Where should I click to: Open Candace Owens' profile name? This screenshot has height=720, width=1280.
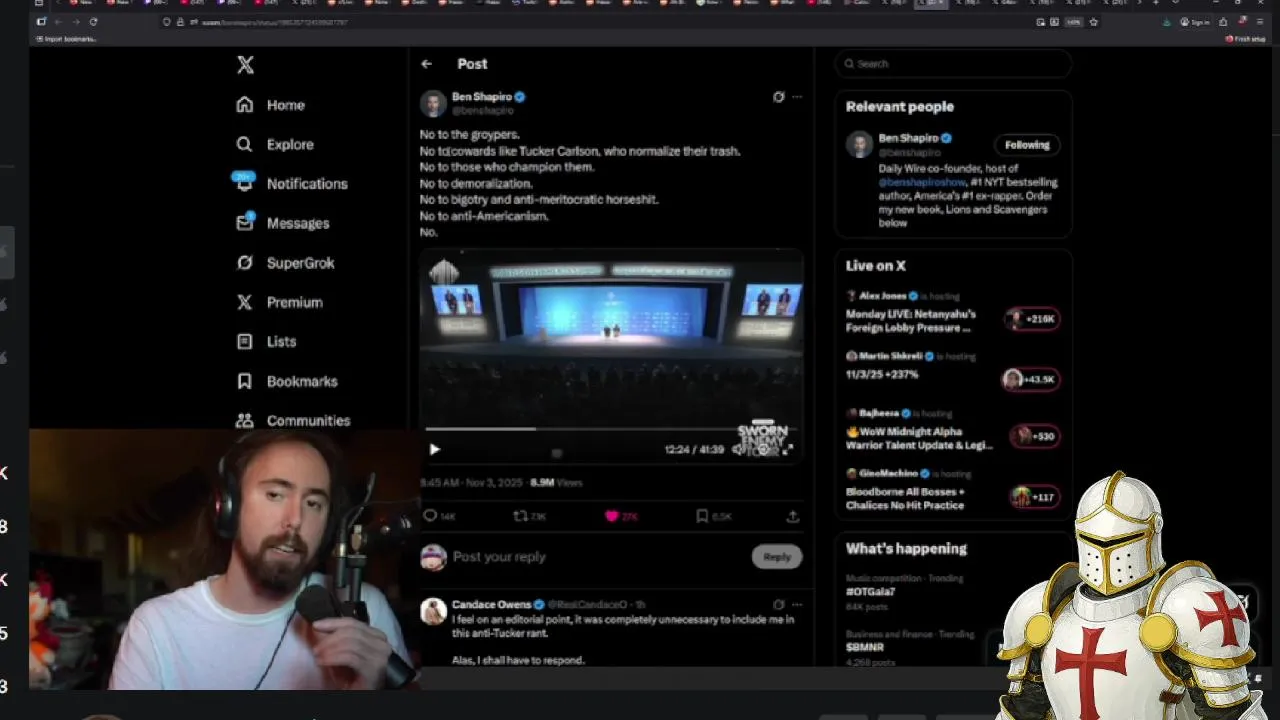(x=491, y=605)
